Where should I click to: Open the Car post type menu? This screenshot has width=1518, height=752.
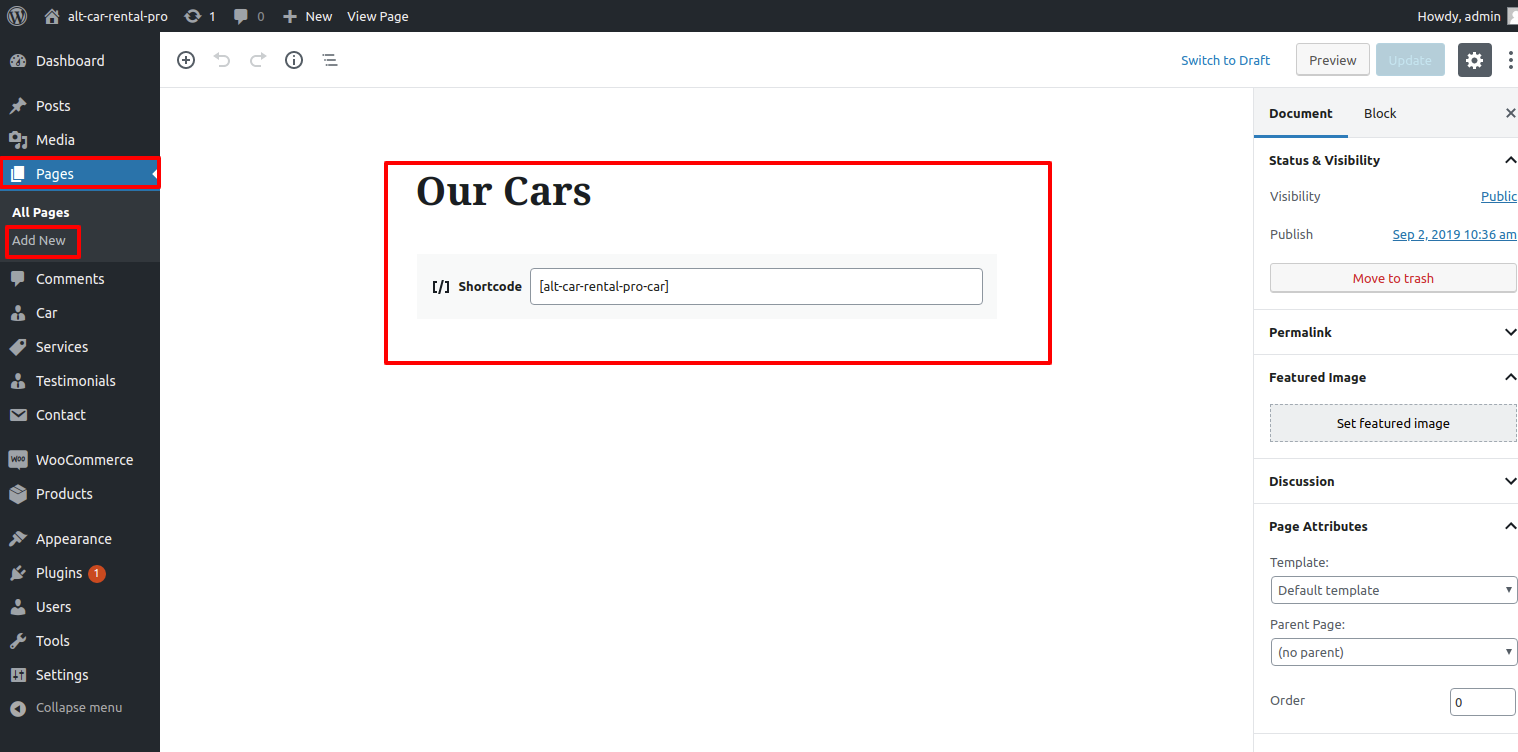tap(80, 313)
